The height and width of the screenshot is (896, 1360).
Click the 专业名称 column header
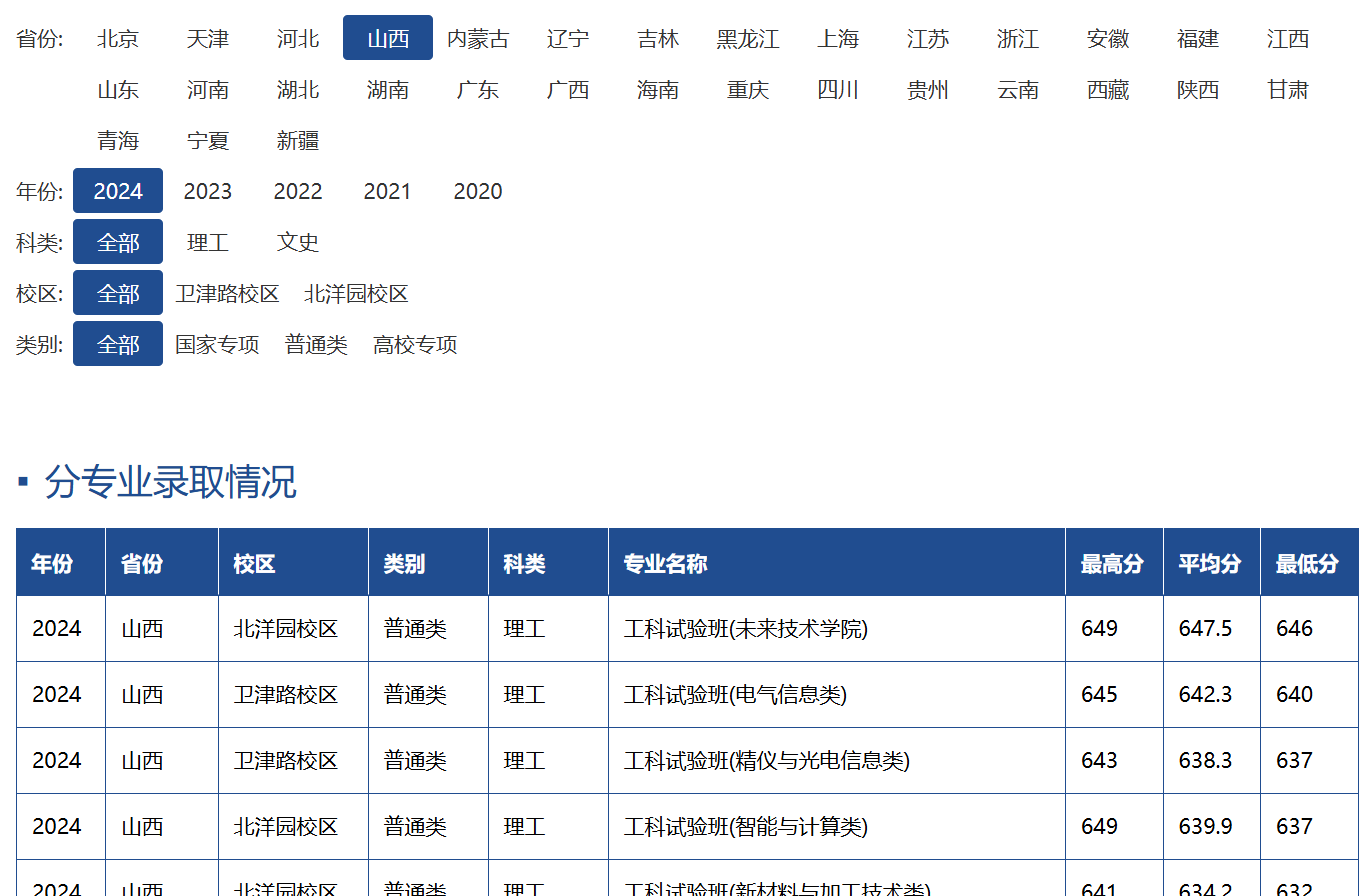click(665, 564)
